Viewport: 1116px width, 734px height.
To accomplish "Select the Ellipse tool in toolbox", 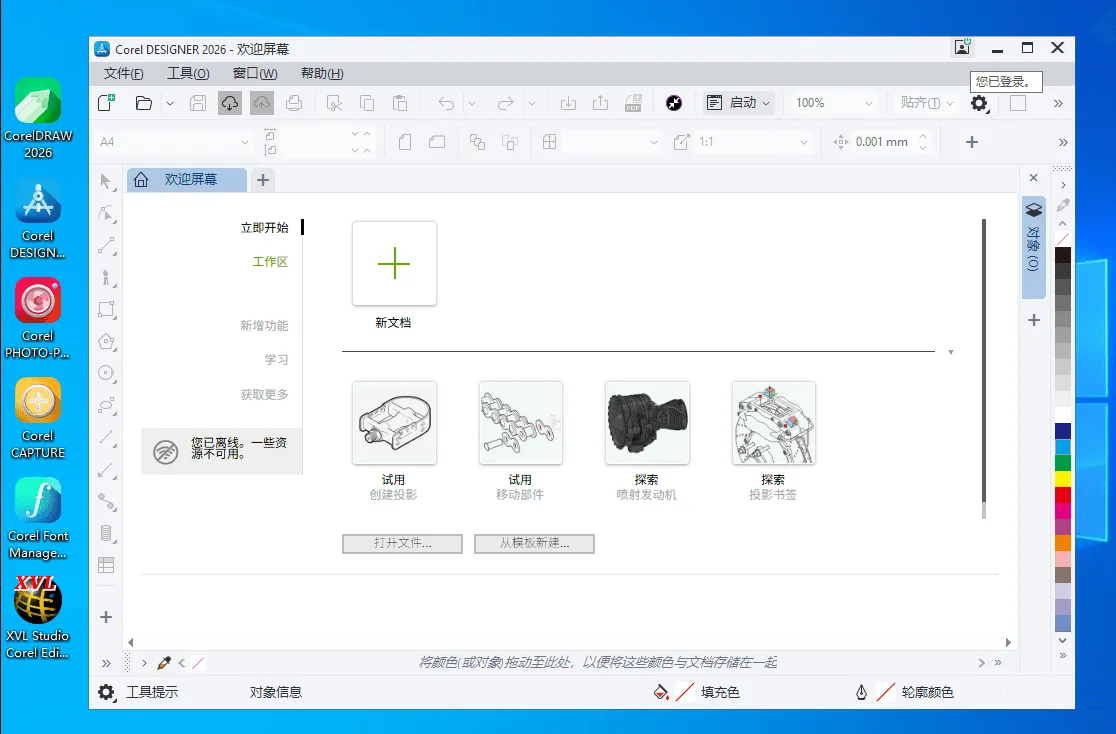I will click(x=106, y=373).
